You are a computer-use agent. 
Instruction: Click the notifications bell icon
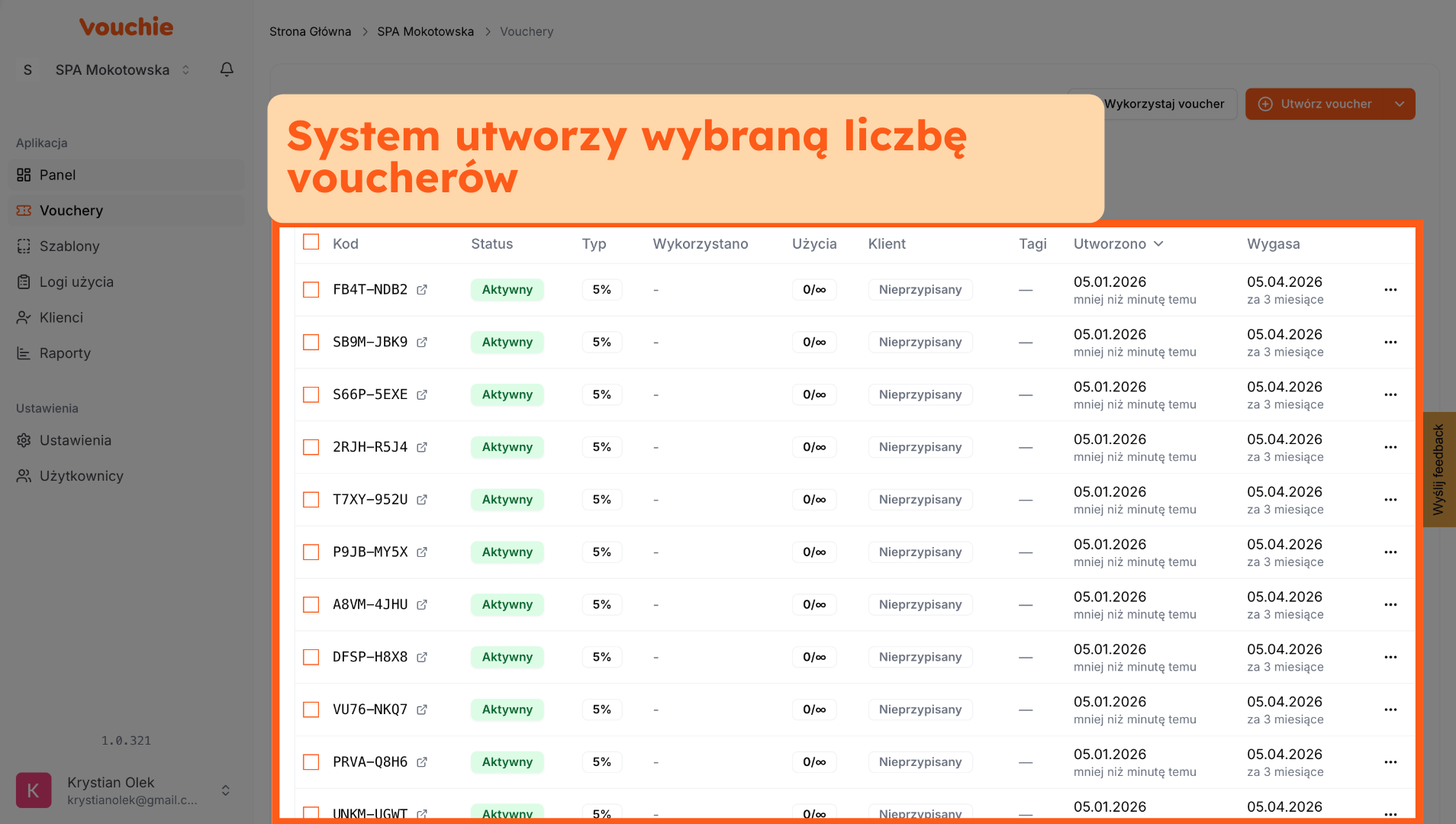pos(227,69)
